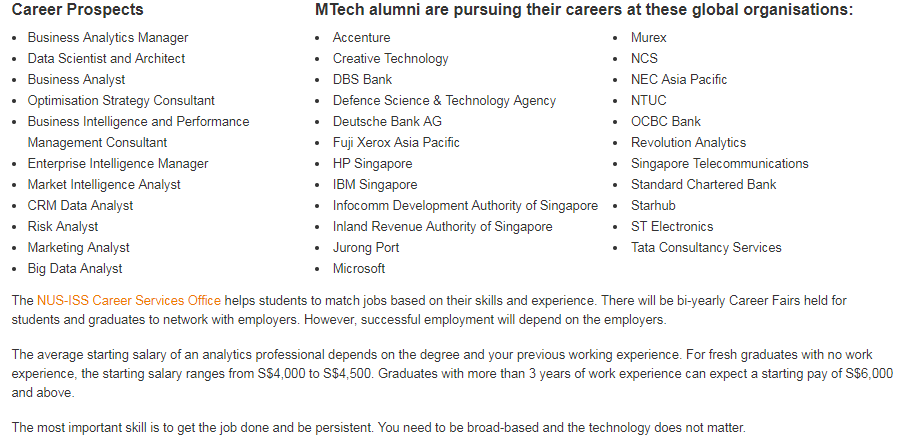Click the Career Prospects heading

point(78,10)
